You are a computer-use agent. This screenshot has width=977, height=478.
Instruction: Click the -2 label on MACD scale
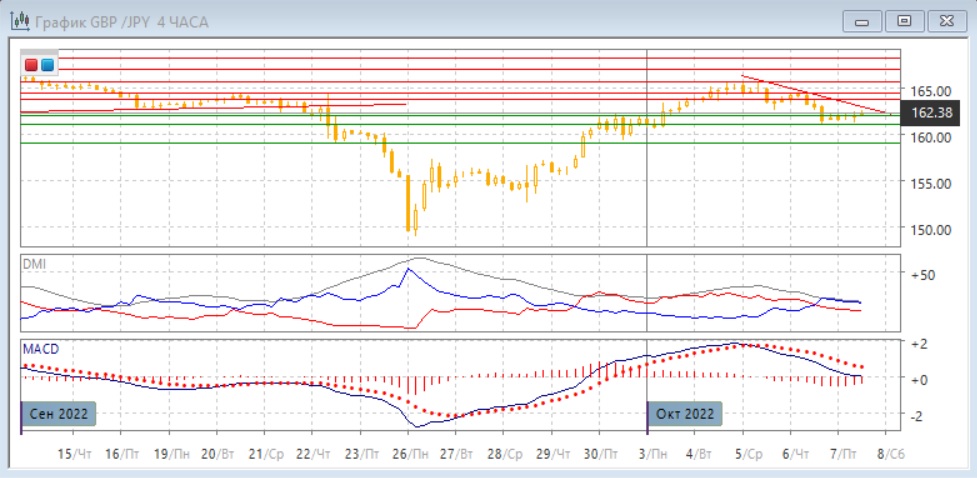[x=916, y=414]
